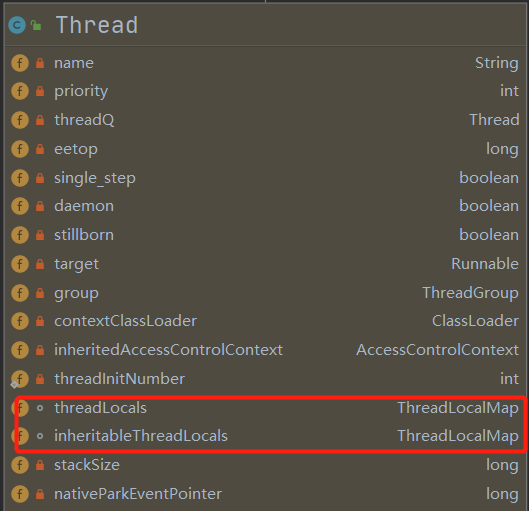The width and height of the screenshot is (529, 511).
Task: Click the field icon for target
Action: click(x=20, y=264)
